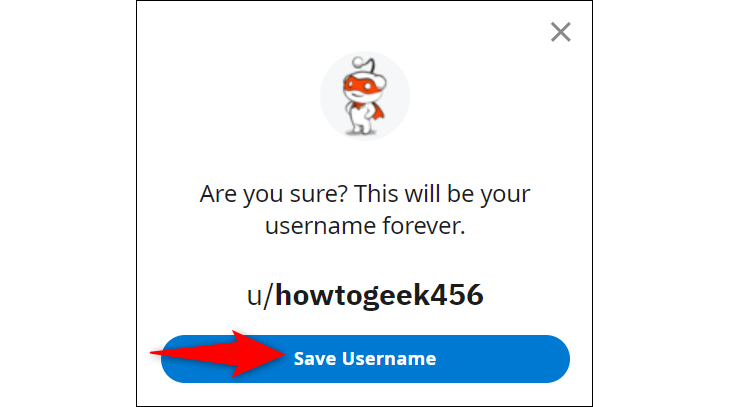Dismiss the dialog using the X icon
The image size is (730, 407).
tap(561, 32)
